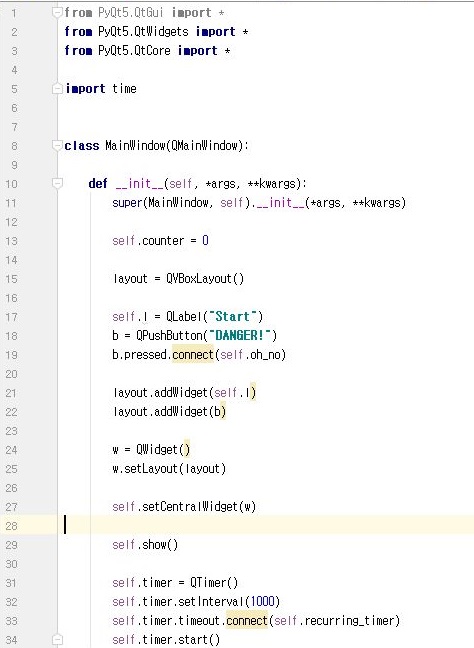This screenshot has height=648, width=474.
Task: Click 'QPushButton' on line 18
Action: click(169, 336)
